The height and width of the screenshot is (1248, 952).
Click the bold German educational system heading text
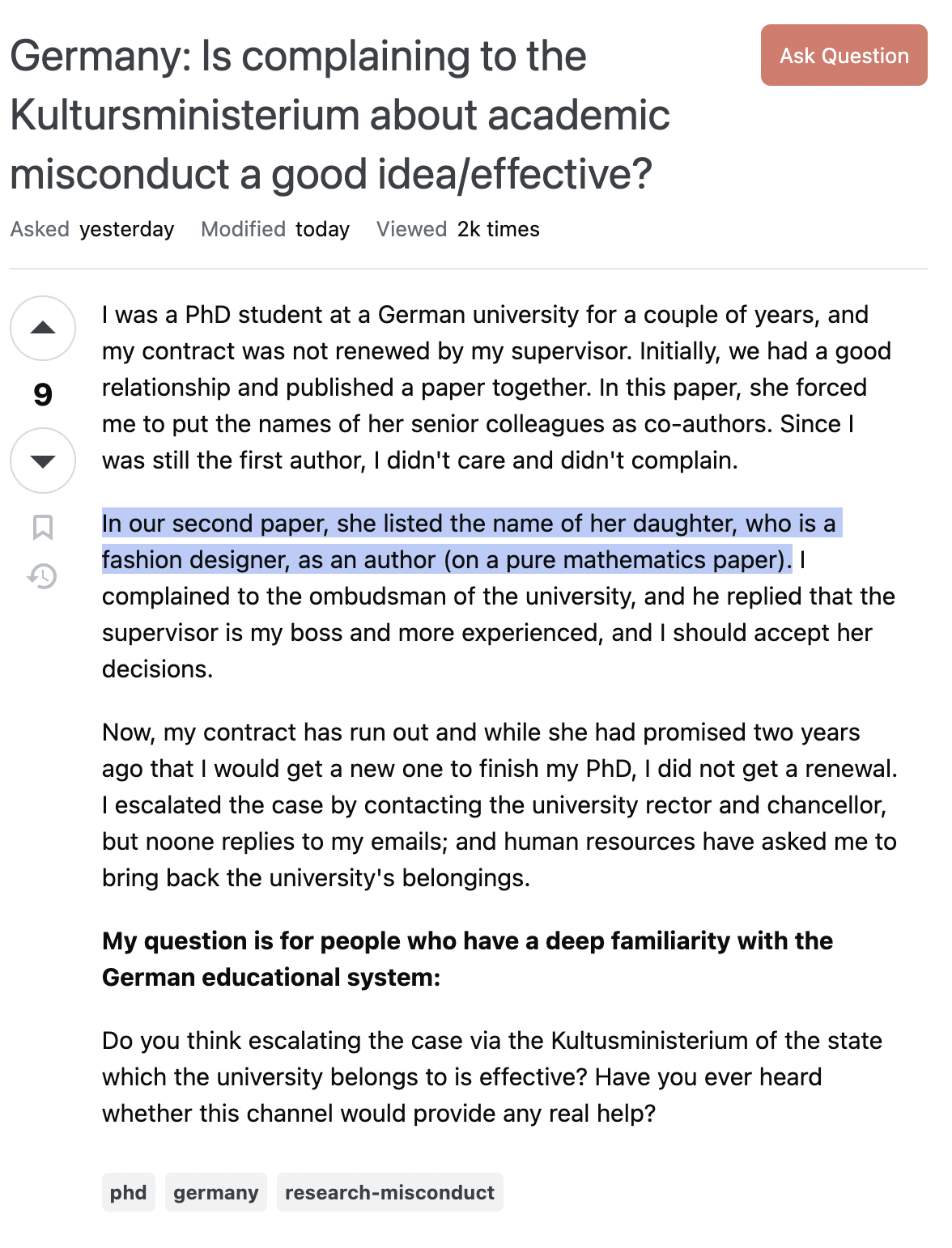(x=467, y=959)
